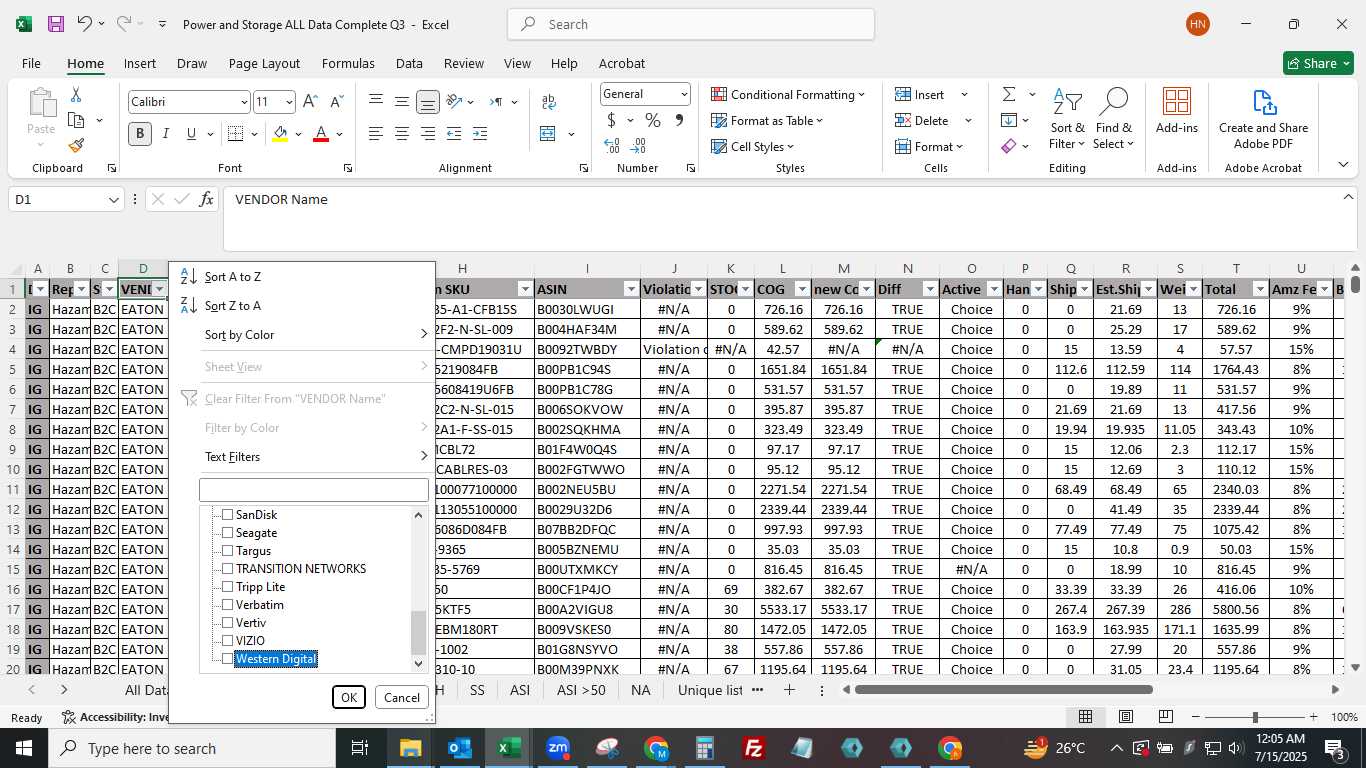
Task: Check the Vertiv filter checkbox
Action: pos(227,623)
